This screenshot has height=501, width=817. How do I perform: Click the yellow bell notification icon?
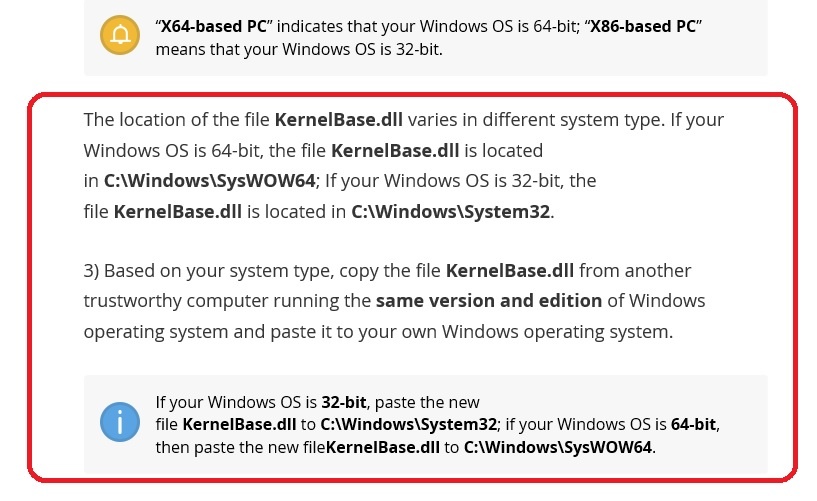[120, 36]
